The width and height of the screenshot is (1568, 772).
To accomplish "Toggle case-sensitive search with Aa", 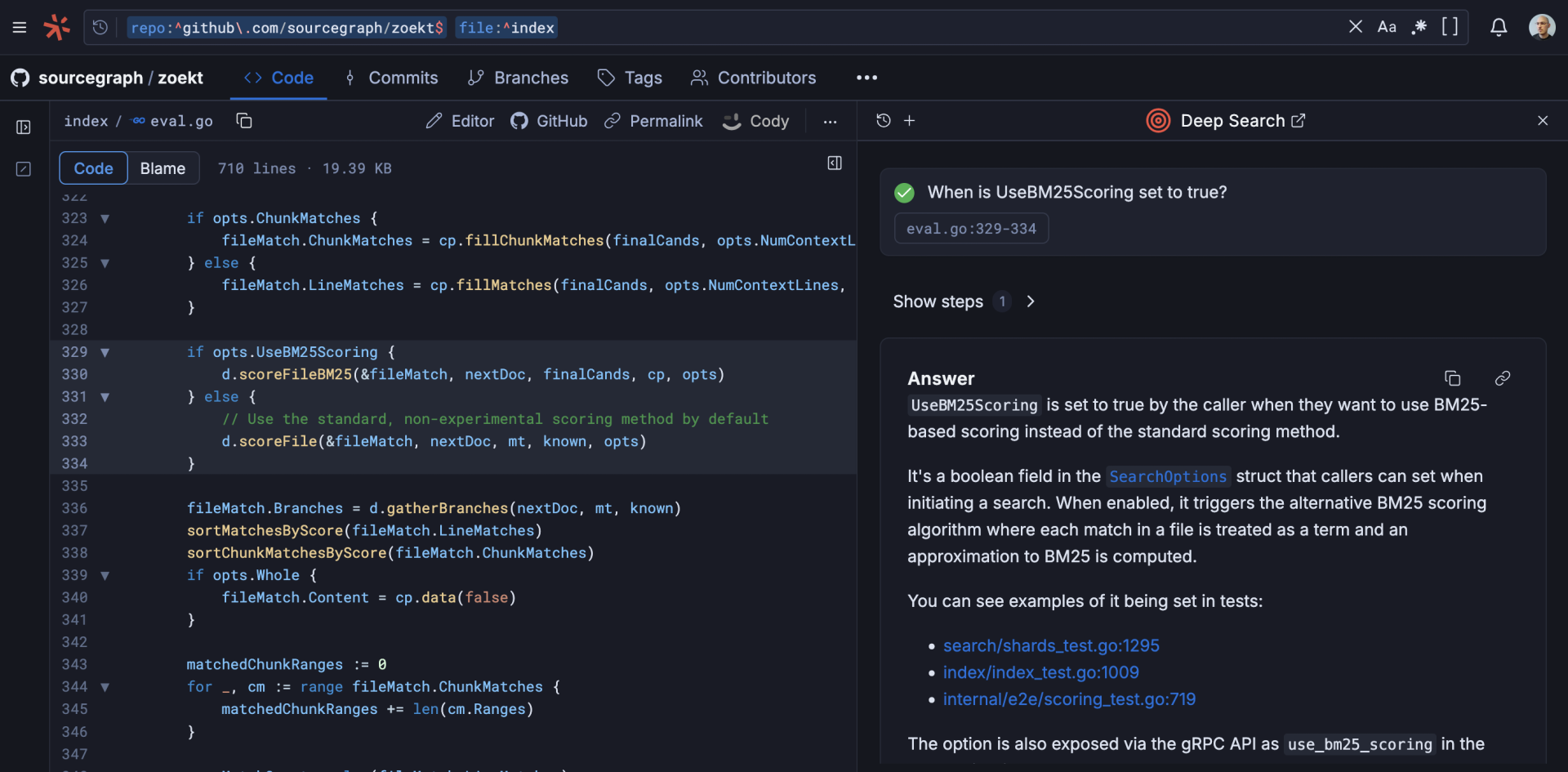I will pyautogui.click(x=1388, y=26).
